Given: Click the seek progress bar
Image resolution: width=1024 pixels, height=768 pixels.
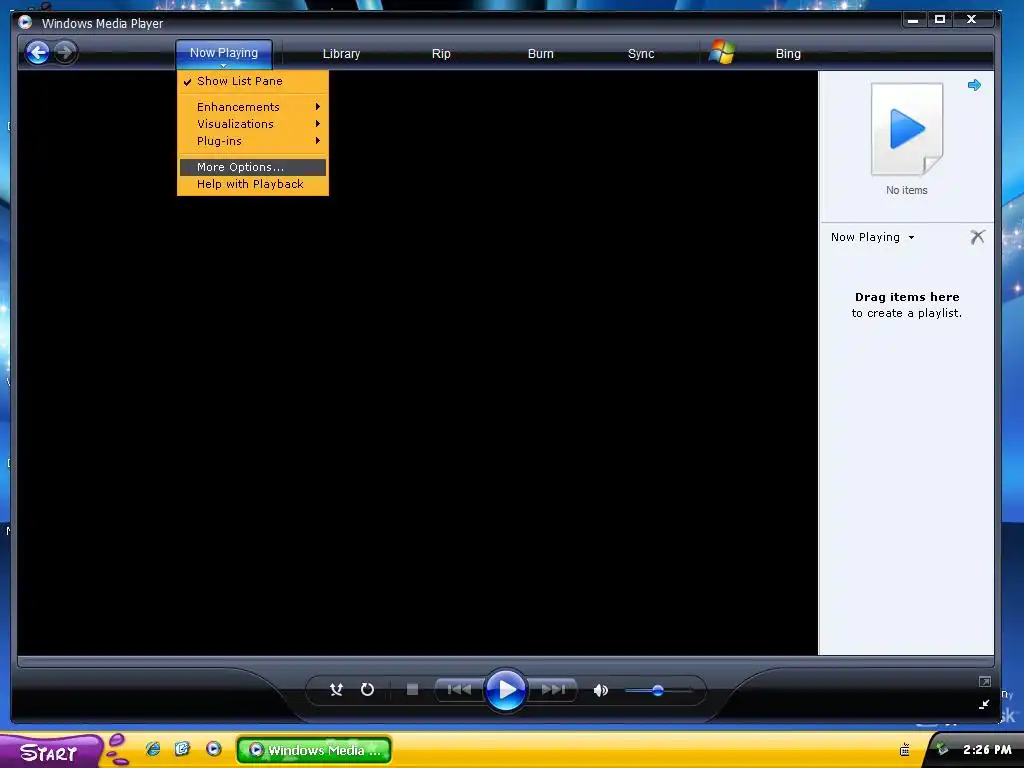Looking at the screenshot, I should [505, 662].
